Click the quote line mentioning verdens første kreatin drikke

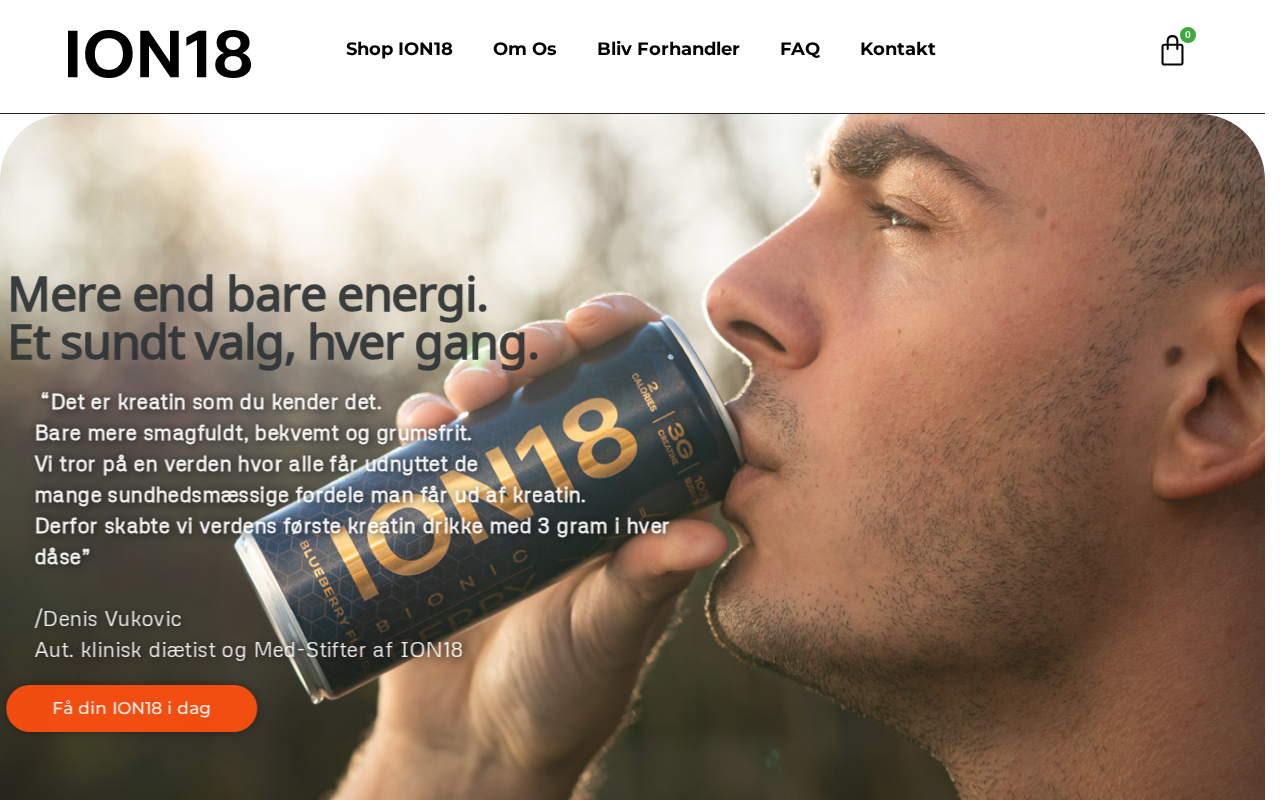click(x=352, y=525)
